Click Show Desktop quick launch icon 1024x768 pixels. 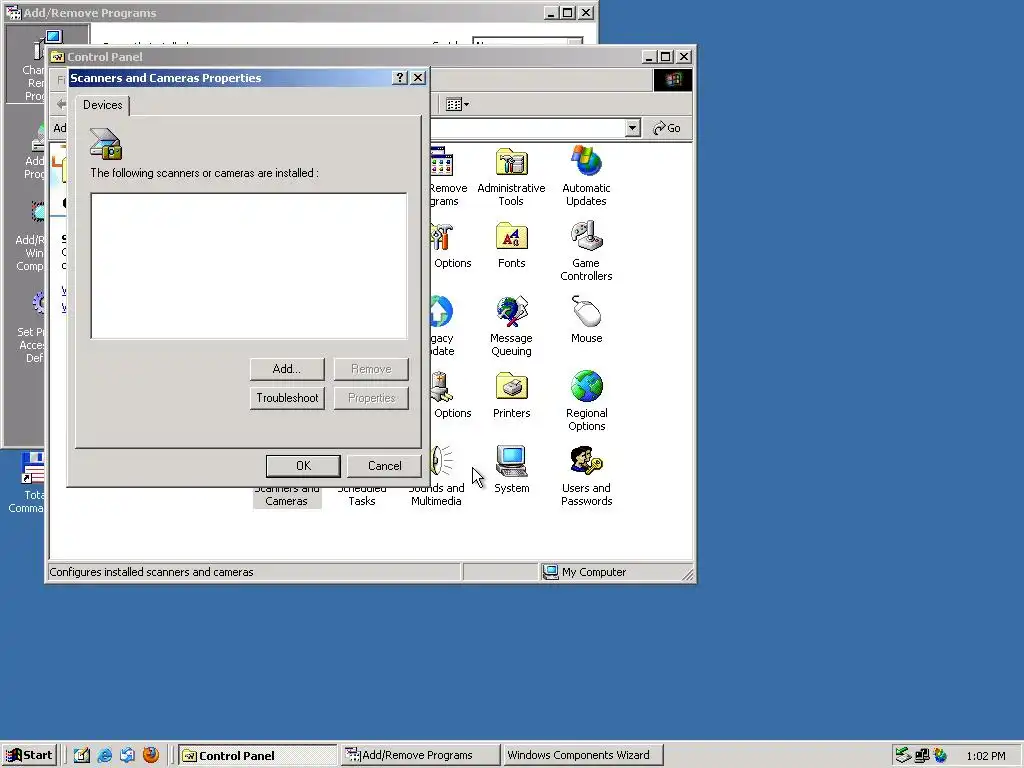point(82,756)
